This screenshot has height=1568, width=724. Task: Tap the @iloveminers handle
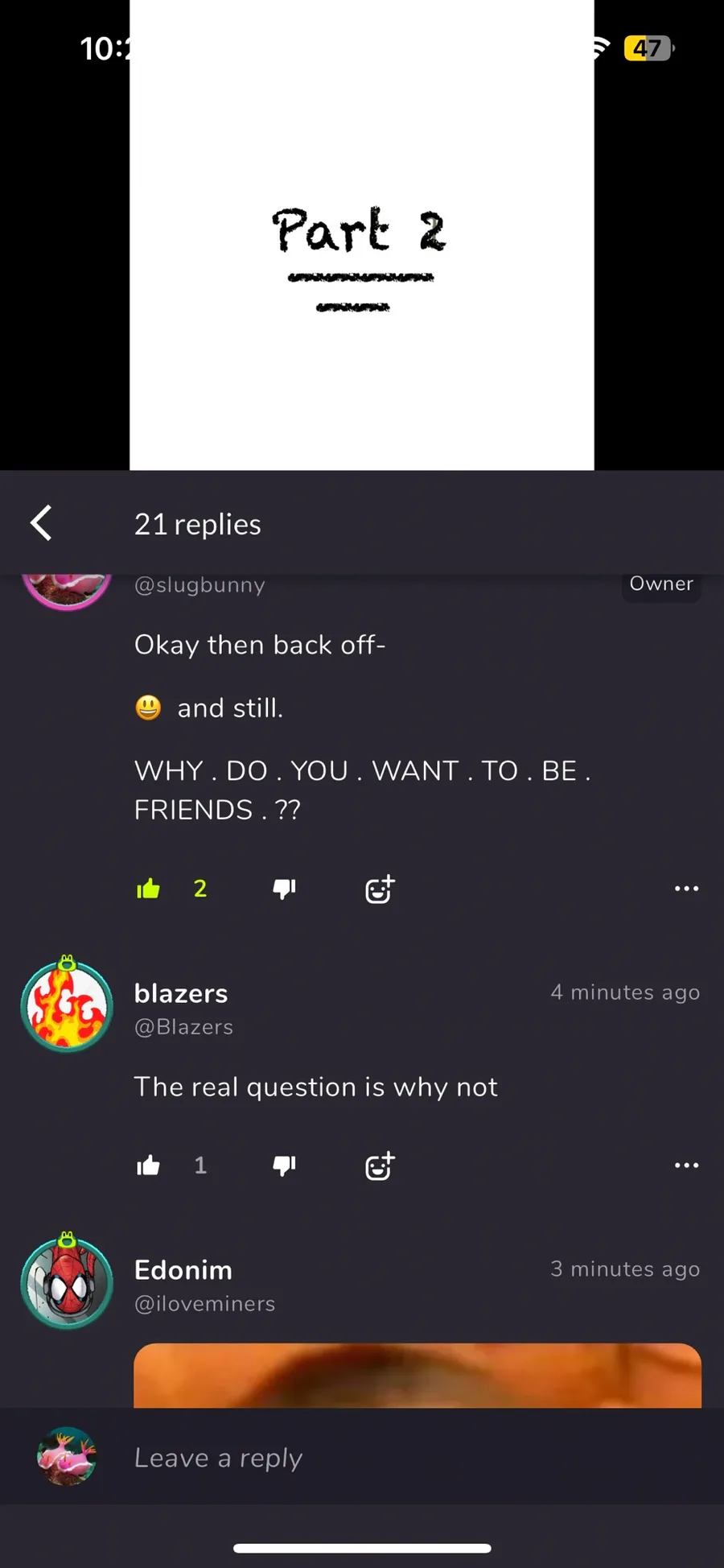(x=205, y=1304)
